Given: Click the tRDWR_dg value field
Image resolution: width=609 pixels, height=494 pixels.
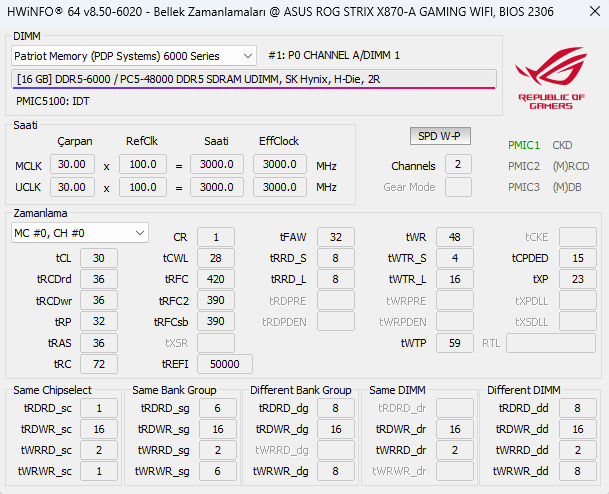Looking at the screenshot, I should coord(336,429).
